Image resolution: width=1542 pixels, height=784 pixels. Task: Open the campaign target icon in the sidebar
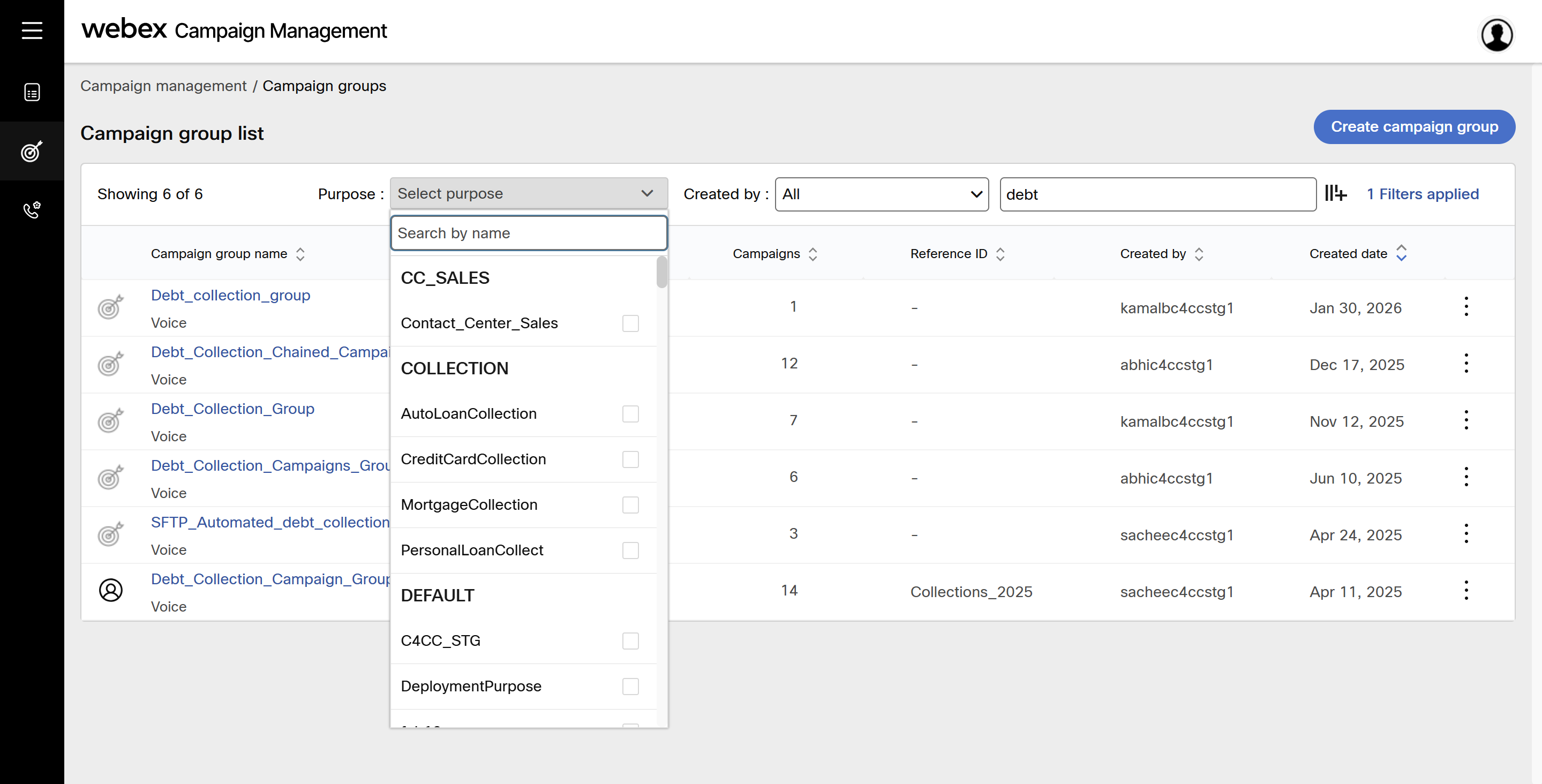[x=32, y=152]
